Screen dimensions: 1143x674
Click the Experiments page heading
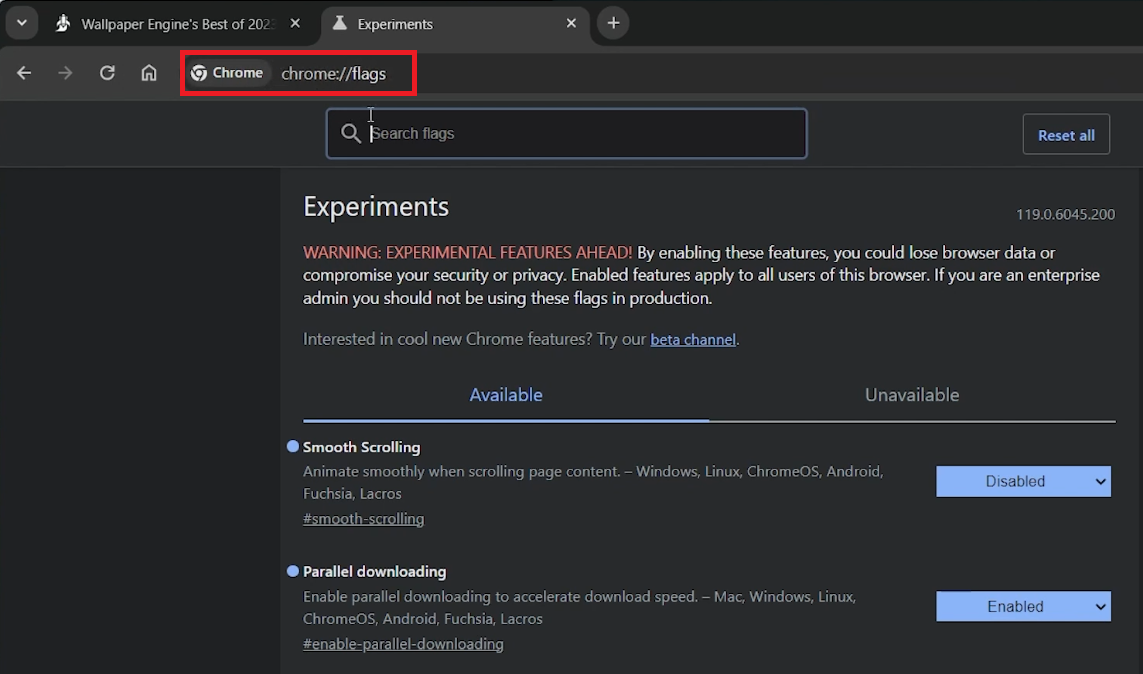coord(376,207)
